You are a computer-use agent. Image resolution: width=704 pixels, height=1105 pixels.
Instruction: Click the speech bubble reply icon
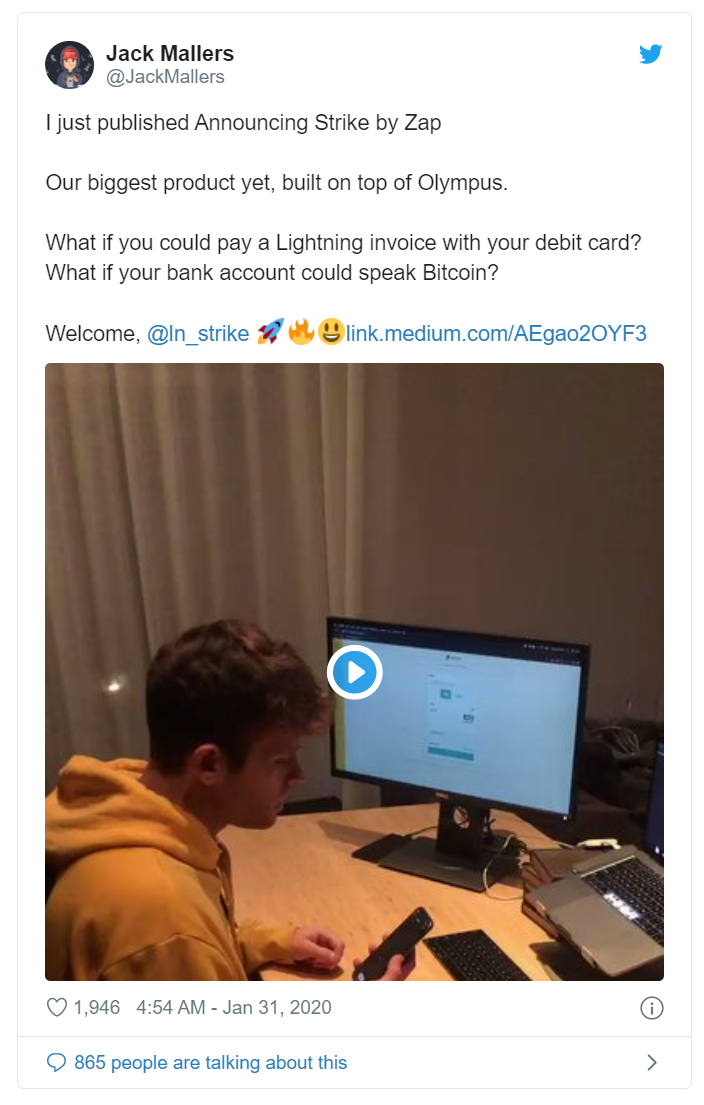tap(56, 1062)
